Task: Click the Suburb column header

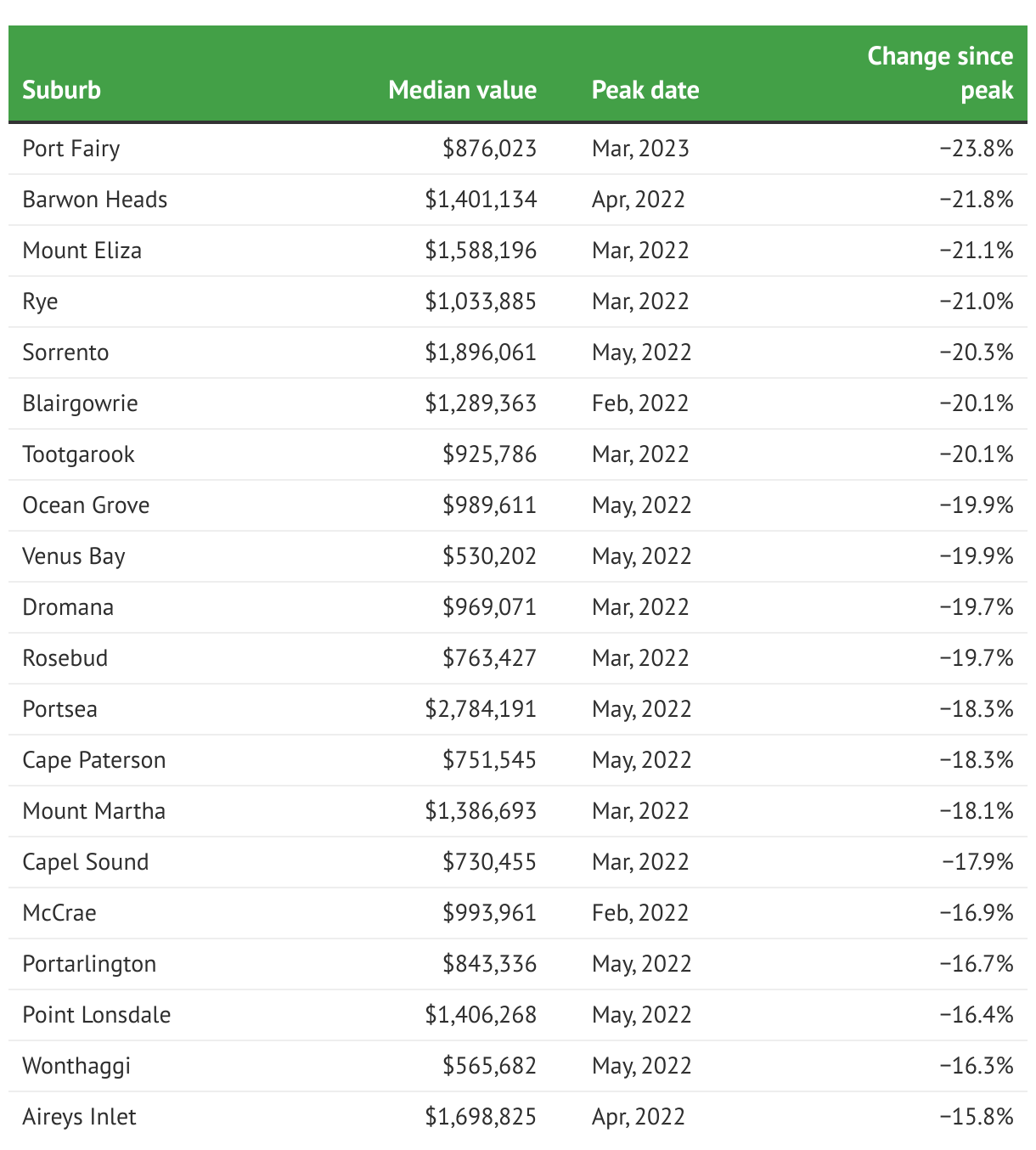Action: (x=61, y=90)
